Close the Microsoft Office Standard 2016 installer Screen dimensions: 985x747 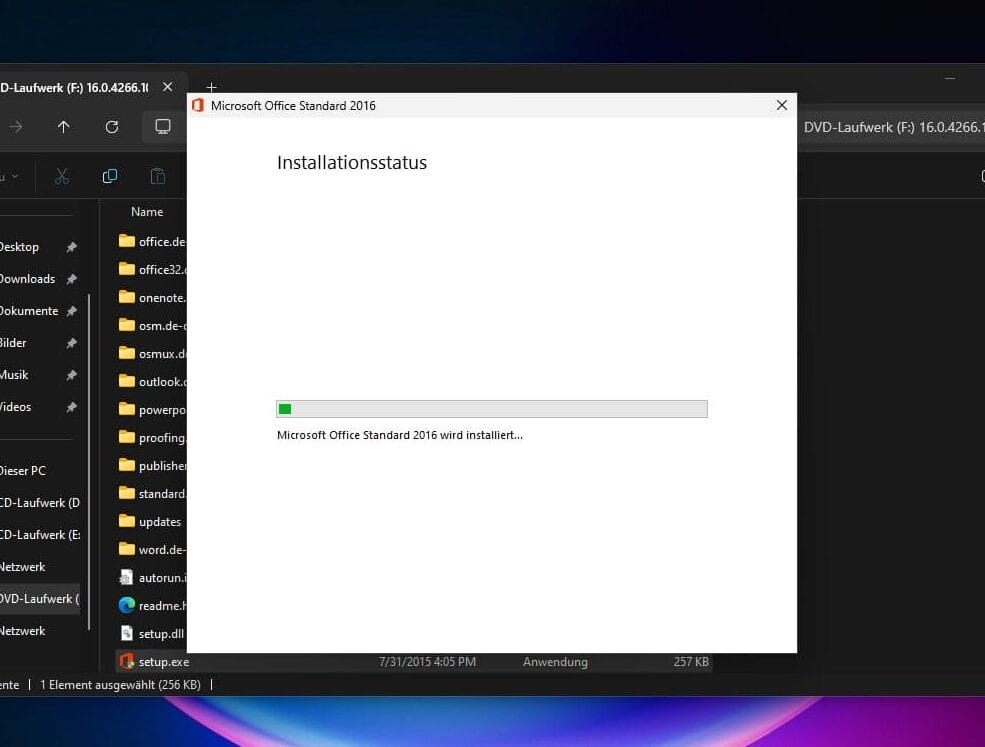point(782,105)
